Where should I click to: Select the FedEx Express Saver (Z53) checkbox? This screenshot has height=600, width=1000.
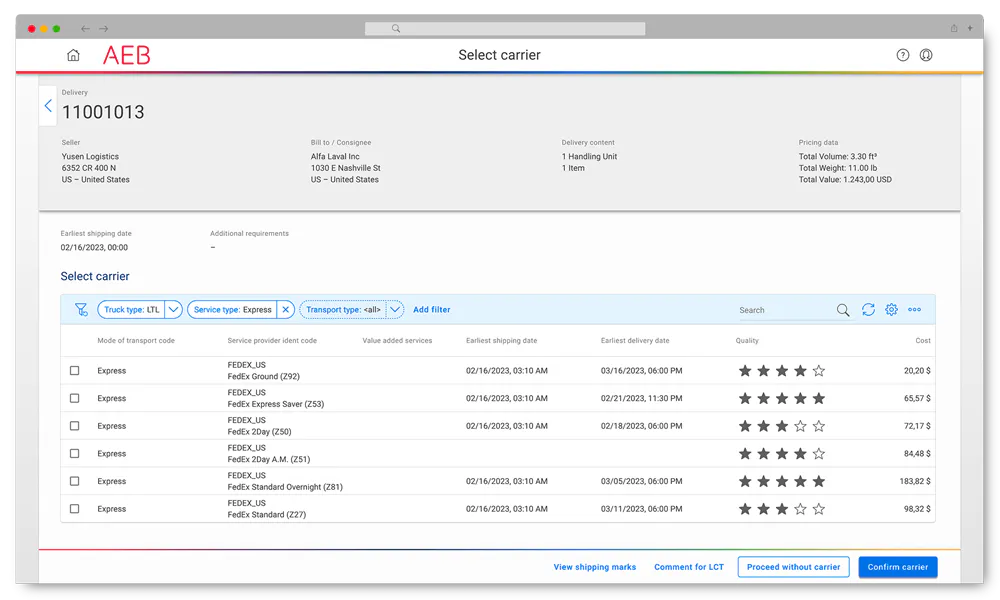tap(75, 398)
